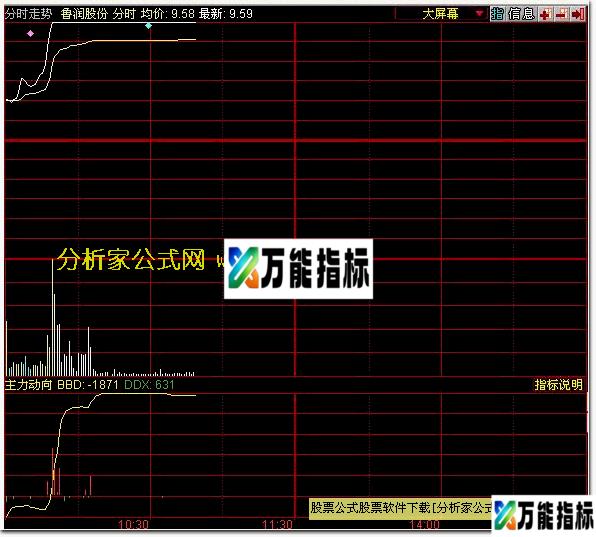The width and height of the screenshot is (596, 537).
Task: Click the 均价: 9.58 value
Action: tap(168, 14)
